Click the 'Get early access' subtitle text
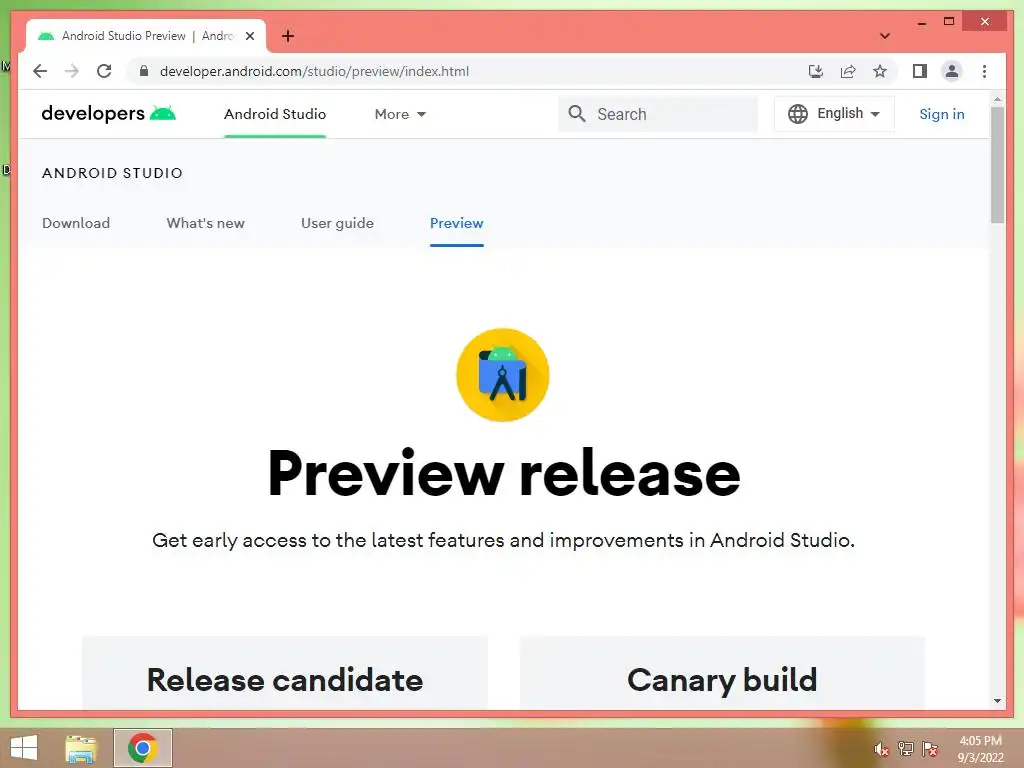 503,541
